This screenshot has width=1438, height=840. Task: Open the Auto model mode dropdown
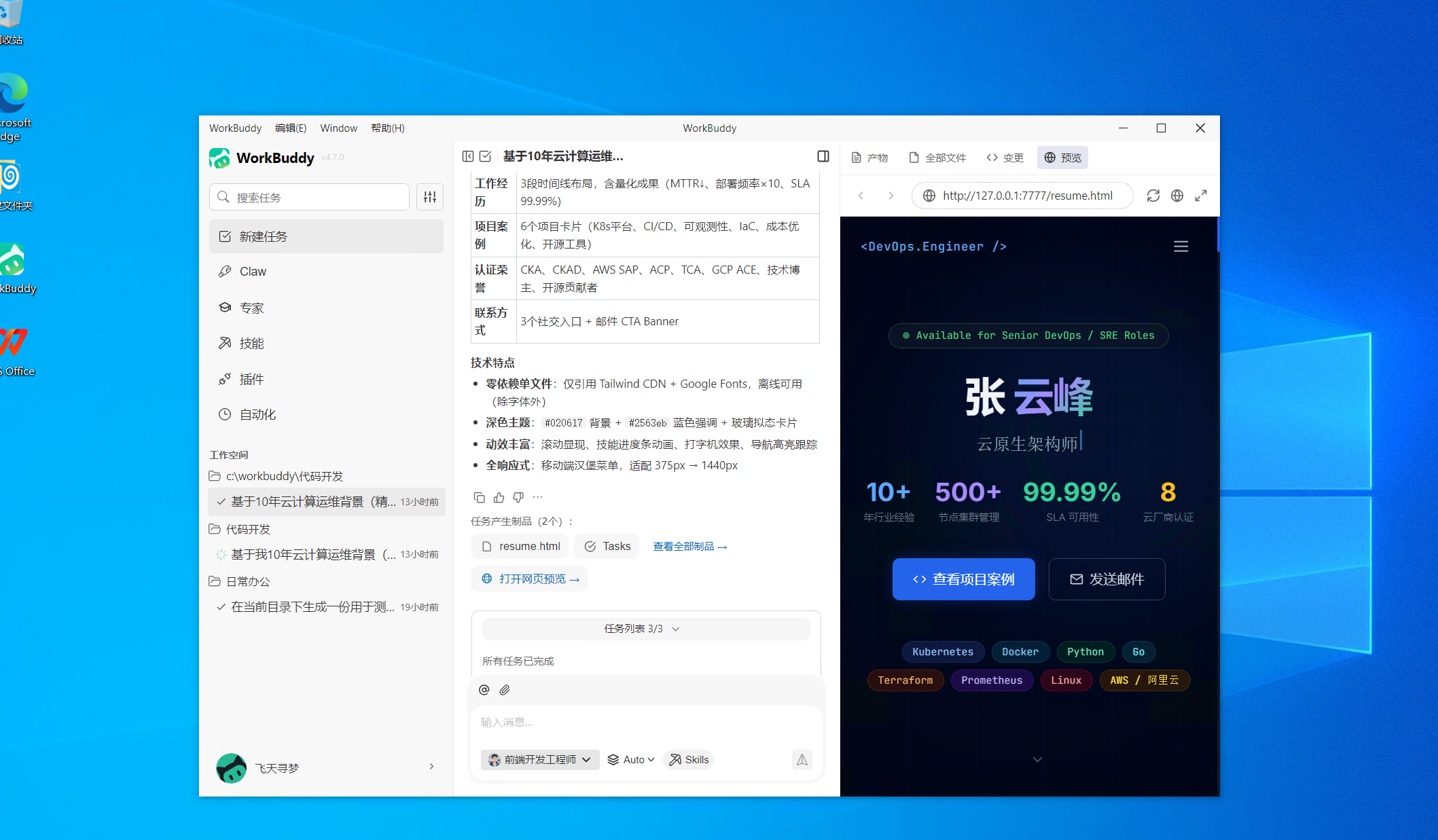630,759
